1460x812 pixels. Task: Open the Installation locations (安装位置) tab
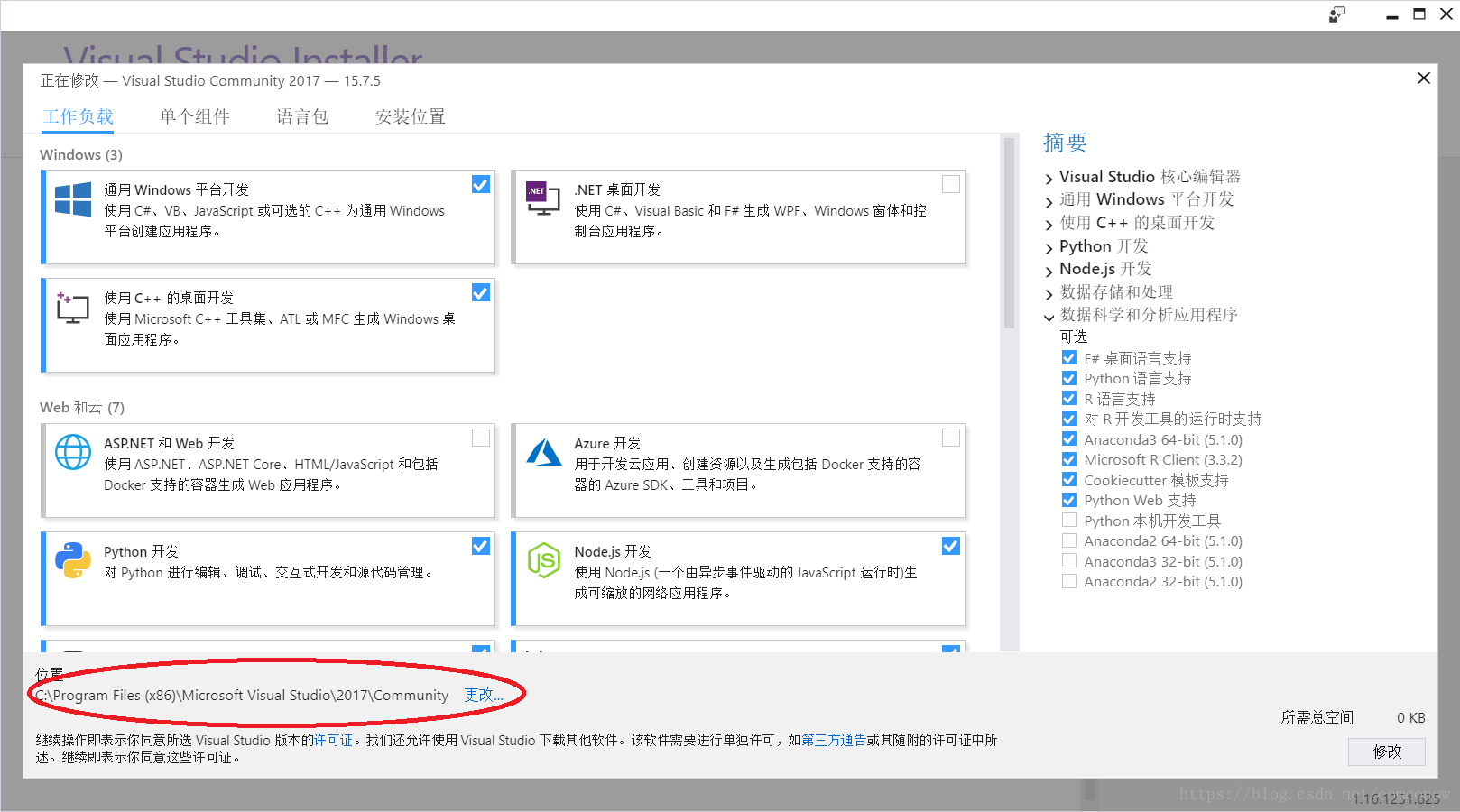pos(411,116)
